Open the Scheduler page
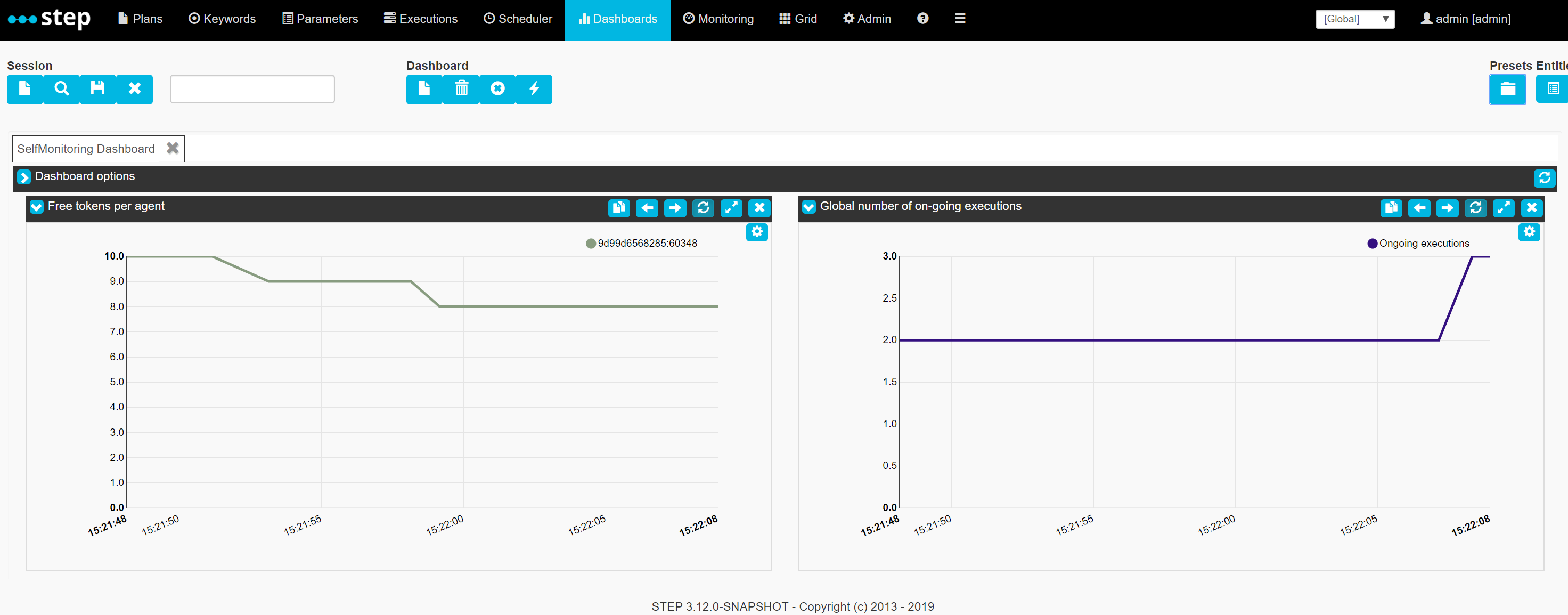Viewport: 1568px width, 615px height. click(x=518, y=19)
